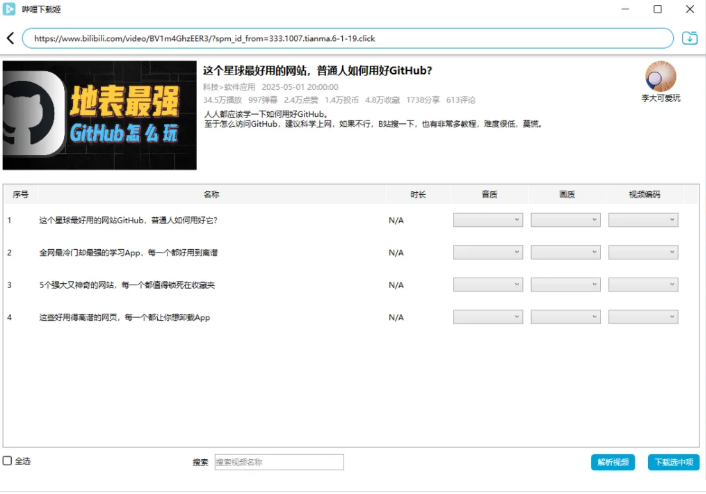Open video codec dropdown for row 4
706x494 pixels.
pos(643,317)
